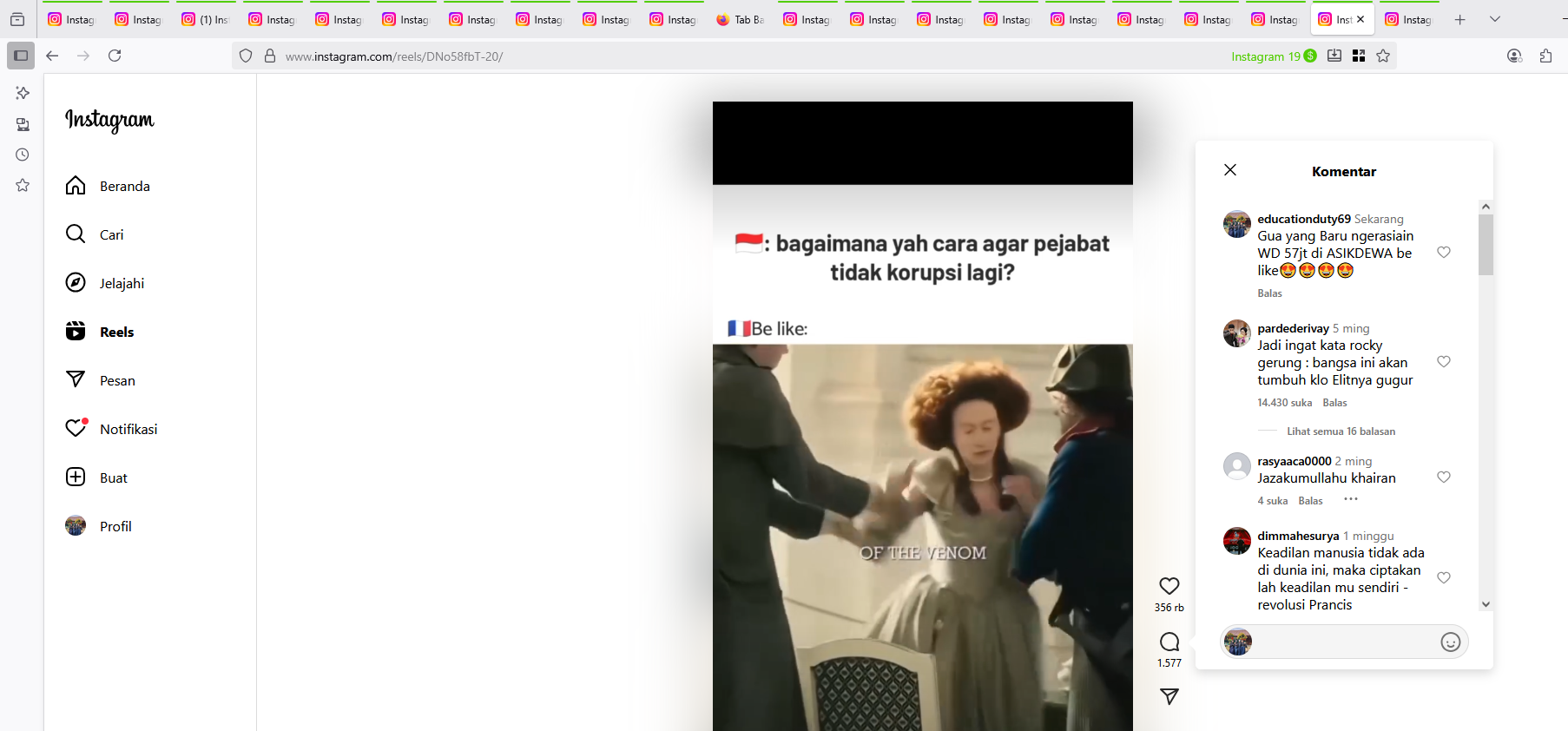Open Firefox View button beside the tabs
This screenshot has width=1568, height=731.
(x=17, y=19)
